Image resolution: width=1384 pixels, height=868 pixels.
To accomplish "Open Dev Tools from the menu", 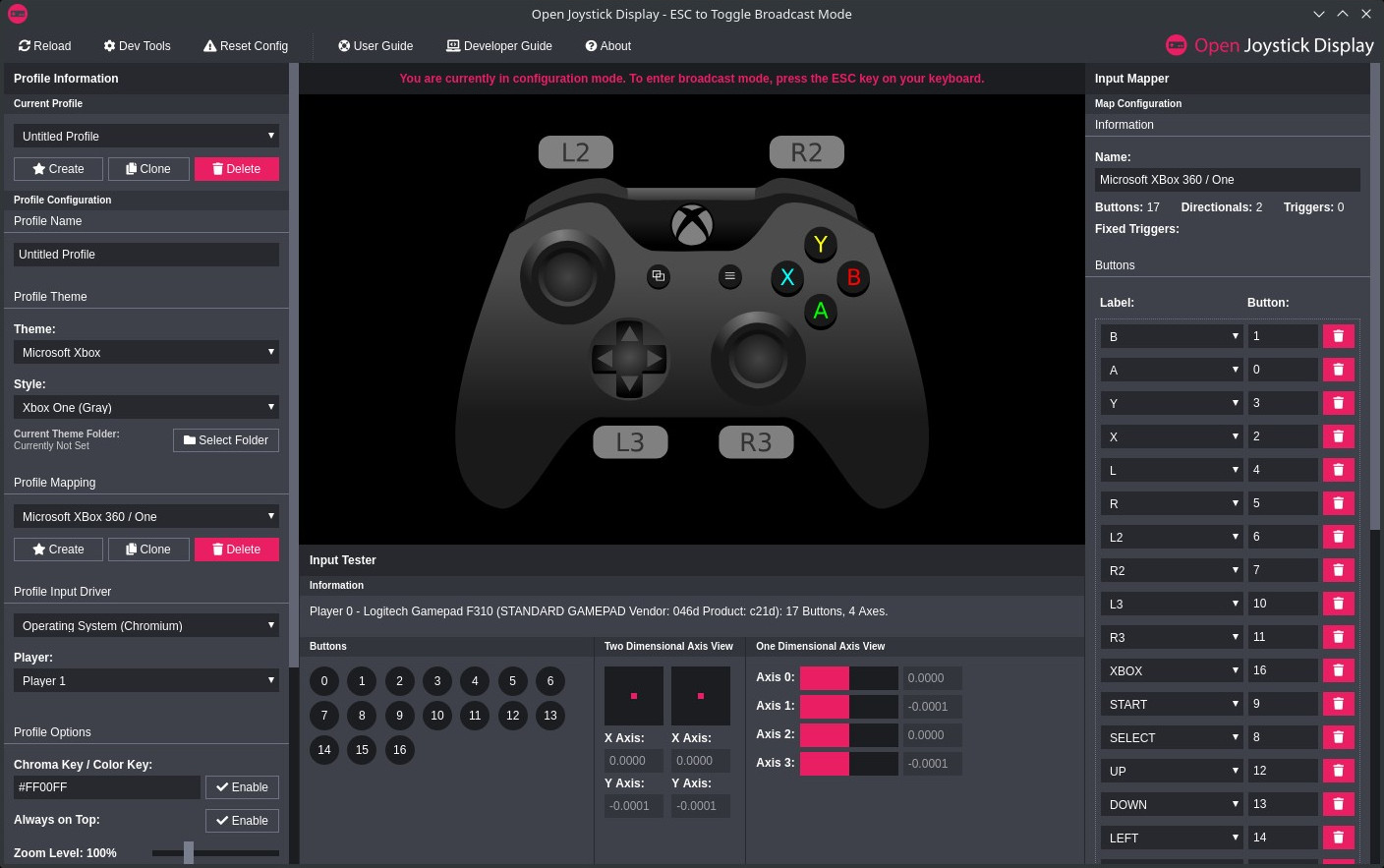I will click(138, 46).
